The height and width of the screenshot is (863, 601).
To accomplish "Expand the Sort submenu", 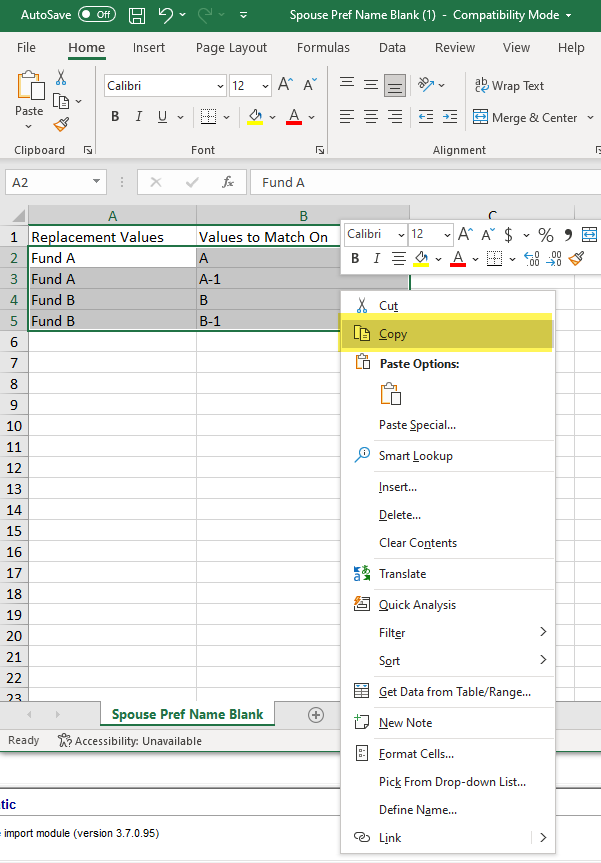I will pos(544,660).
